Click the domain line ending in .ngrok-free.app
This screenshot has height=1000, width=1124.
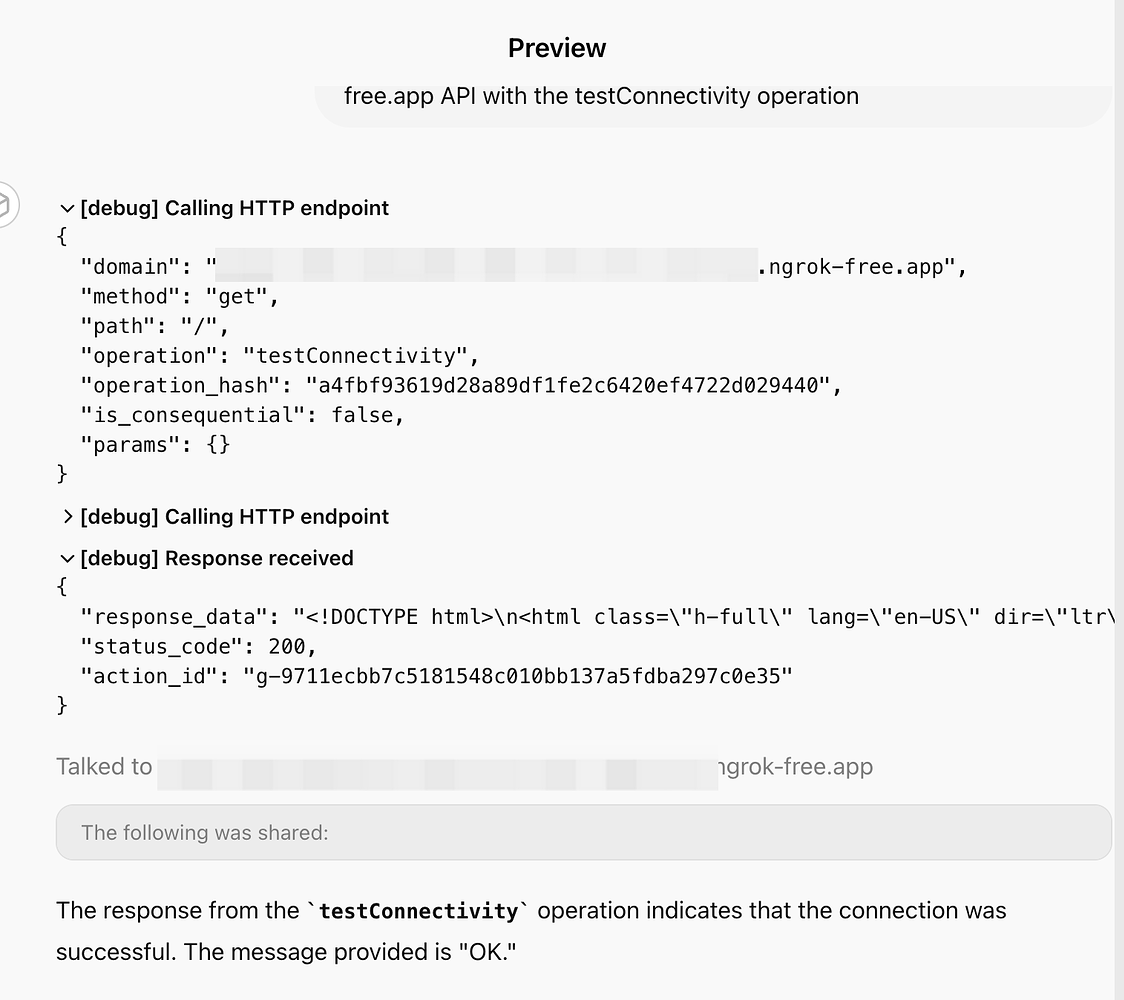pyautogui.click(x=523, y=267)
